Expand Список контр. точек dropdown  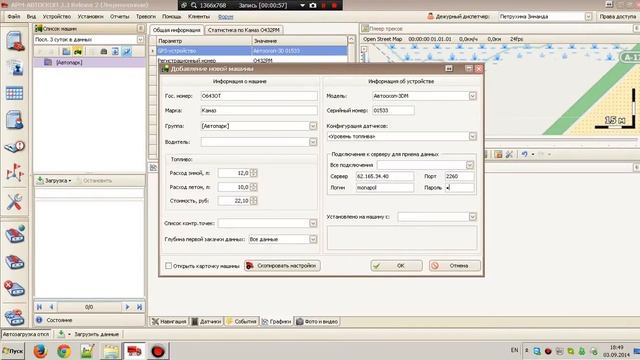(x=313, y=223)
